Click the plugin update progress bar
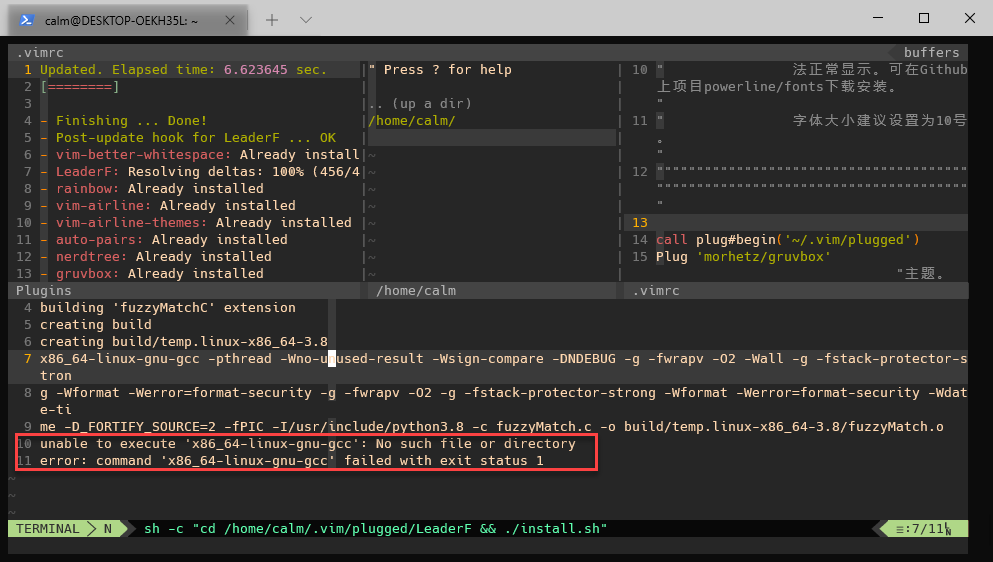 [80, 87]
